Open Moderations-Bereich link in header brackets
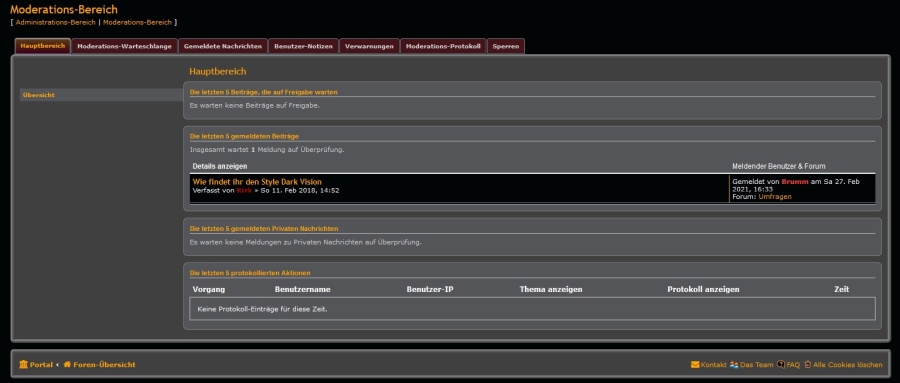 137,22
